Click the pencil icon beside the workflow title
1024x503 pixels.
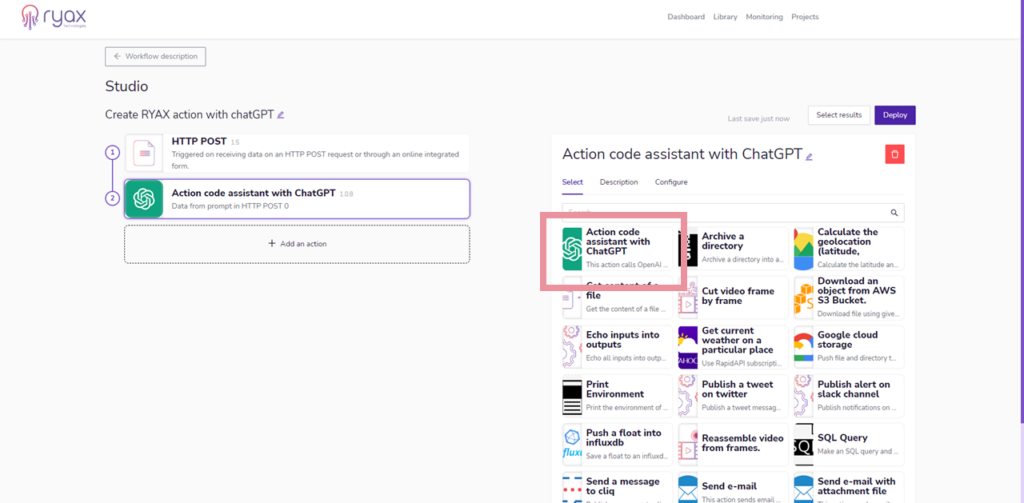point(281,115)
